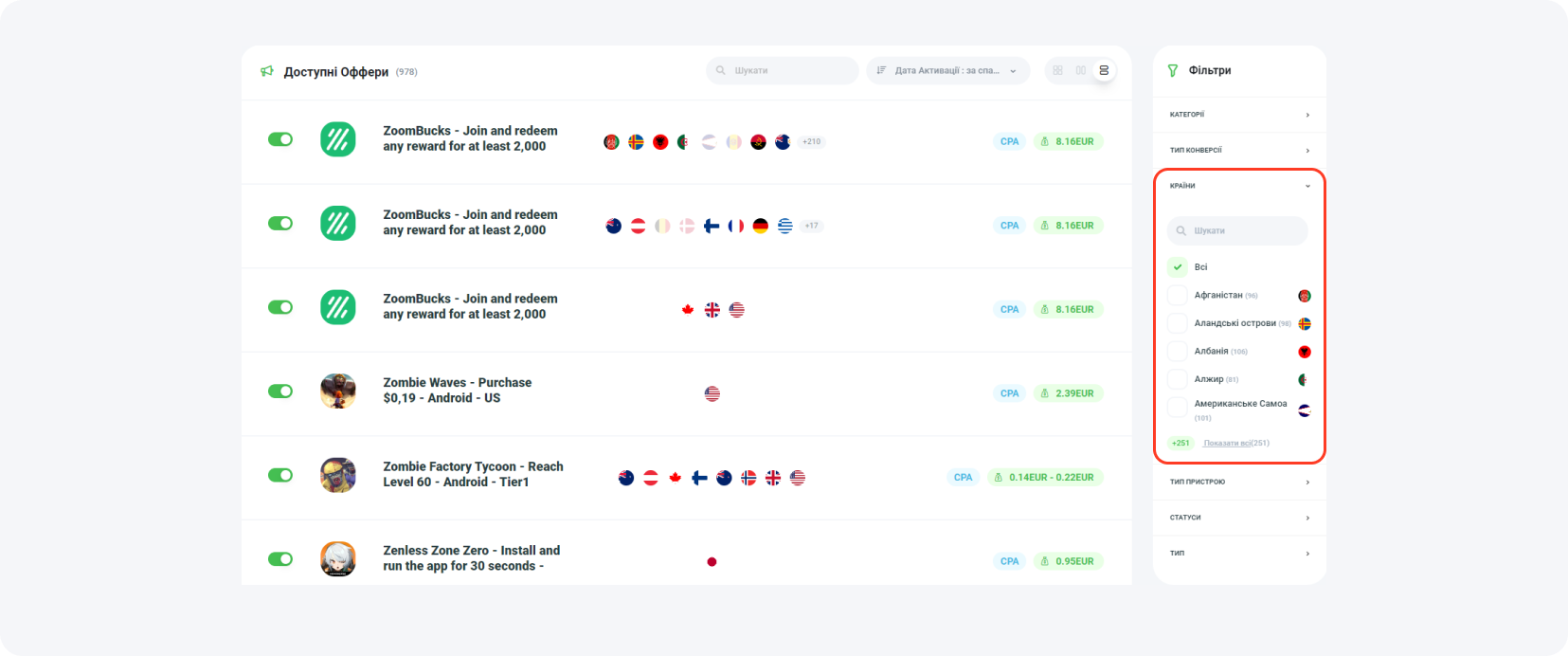Select the list view layout icon
Image resolution: width=1568 pixels, height=656 pixels.
[x=1104, y=70]
